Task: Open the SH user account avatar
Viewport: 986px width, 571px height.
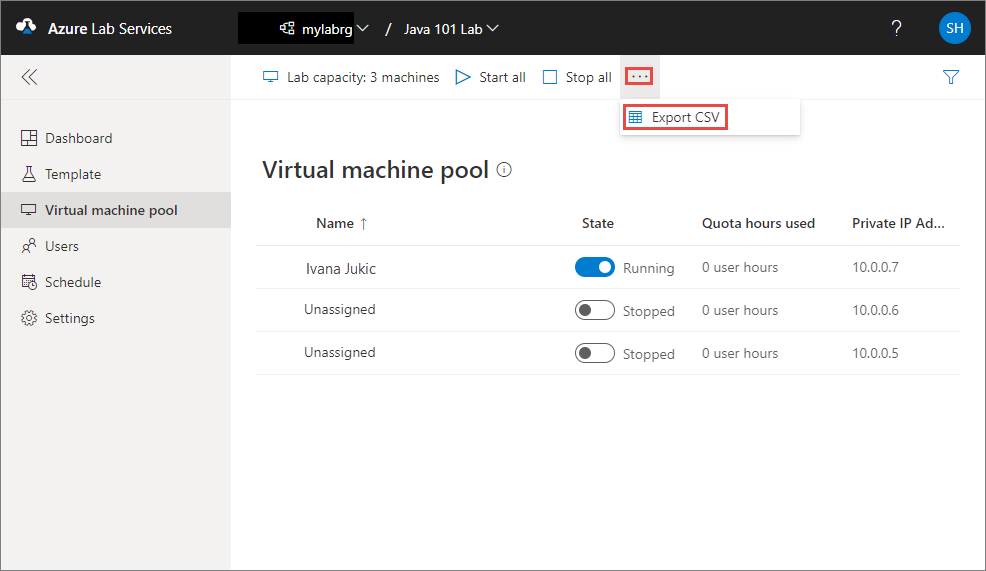Action: [955, 28]
